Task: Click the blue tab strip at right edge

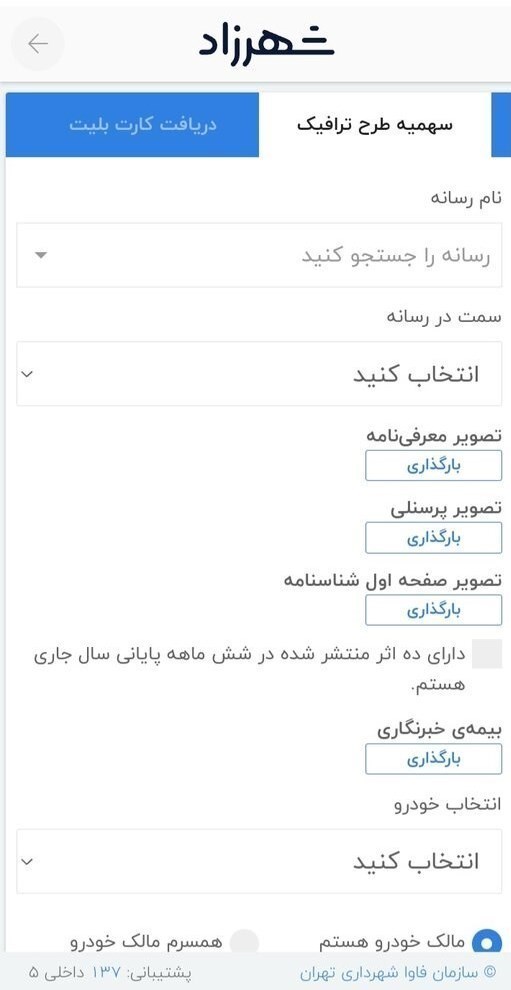Action: click(x=501, y=125)
